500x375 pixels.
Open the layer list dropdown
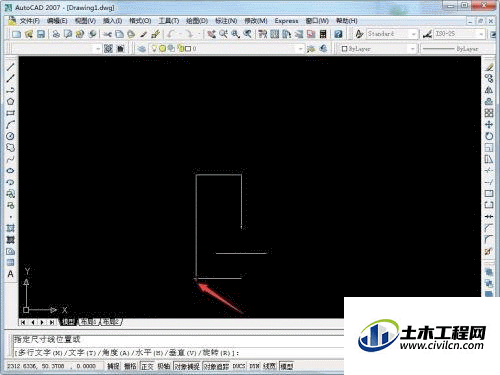tap(300, 49)
